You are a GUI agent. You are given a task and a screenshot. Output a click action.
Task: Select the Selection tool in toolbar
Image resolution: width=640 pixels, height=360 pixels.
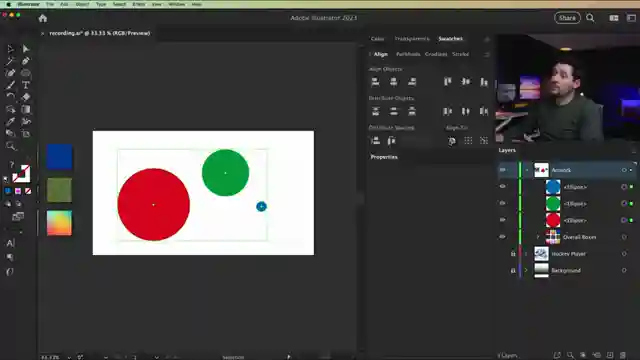point(10,49)
